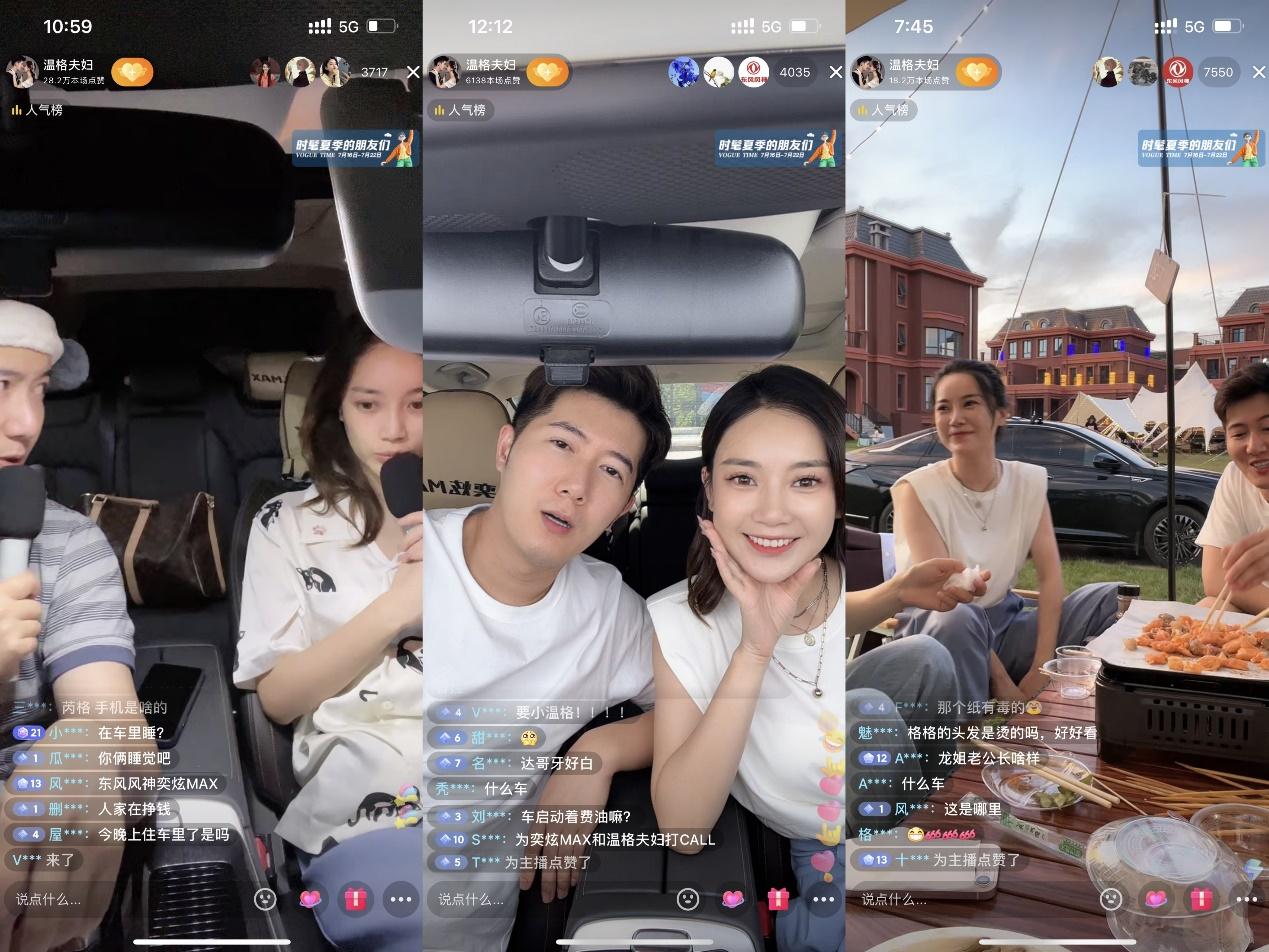Tap the pink heart icon in the 10:59 stream
Image resolution: width=1269 pixels, height=952 pixels.
click(311, 899)
